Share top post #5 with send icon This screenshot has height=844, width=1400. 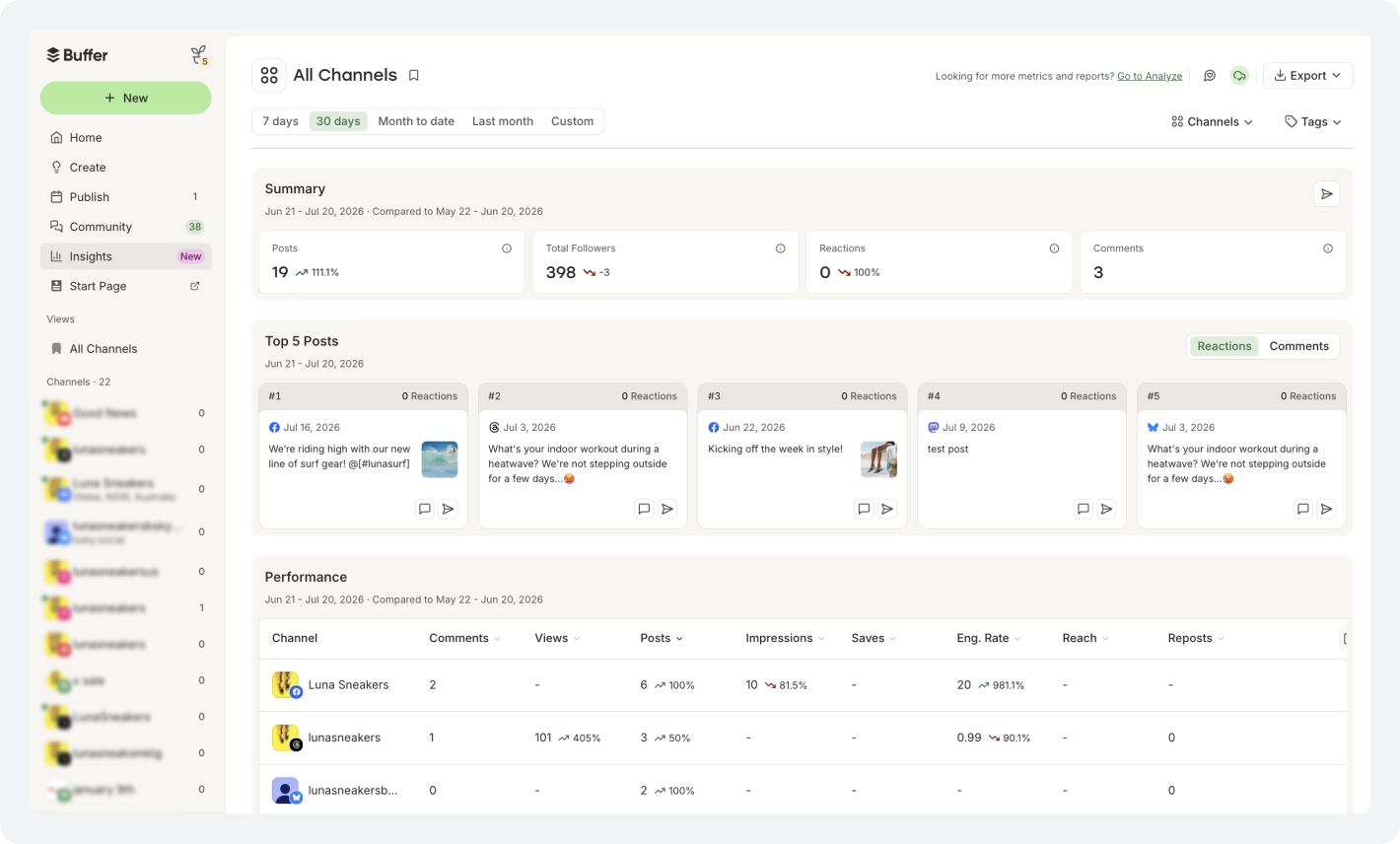(x=1327, y=509)
